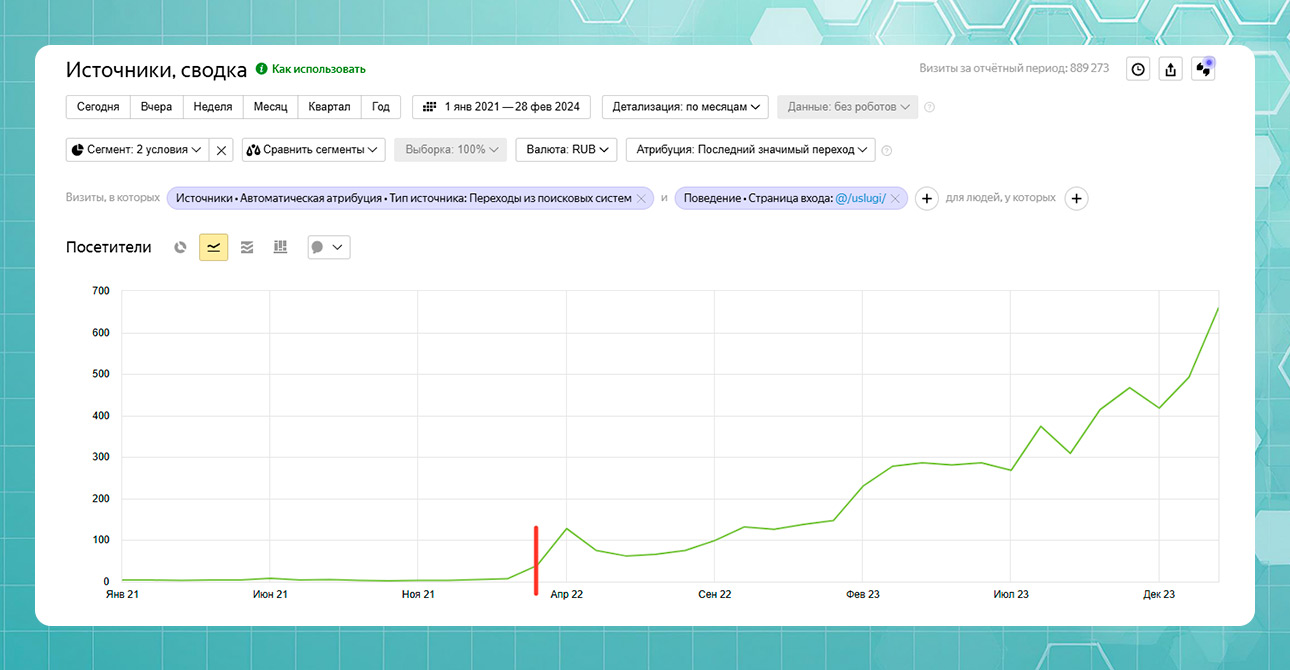Expand the 'Атрибуция' model dropdown

pyautogui.click(x=750, y=150)
